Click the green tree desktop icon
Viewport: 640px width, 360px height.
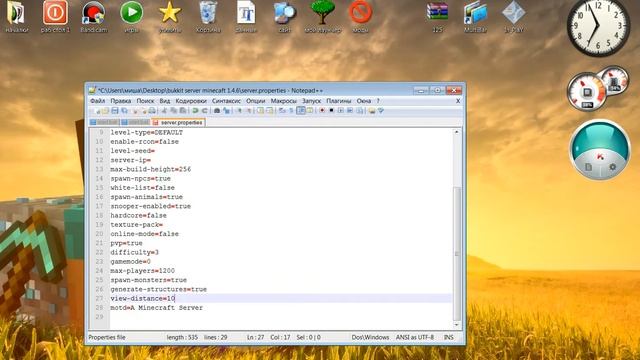click(x=322, y=17)
